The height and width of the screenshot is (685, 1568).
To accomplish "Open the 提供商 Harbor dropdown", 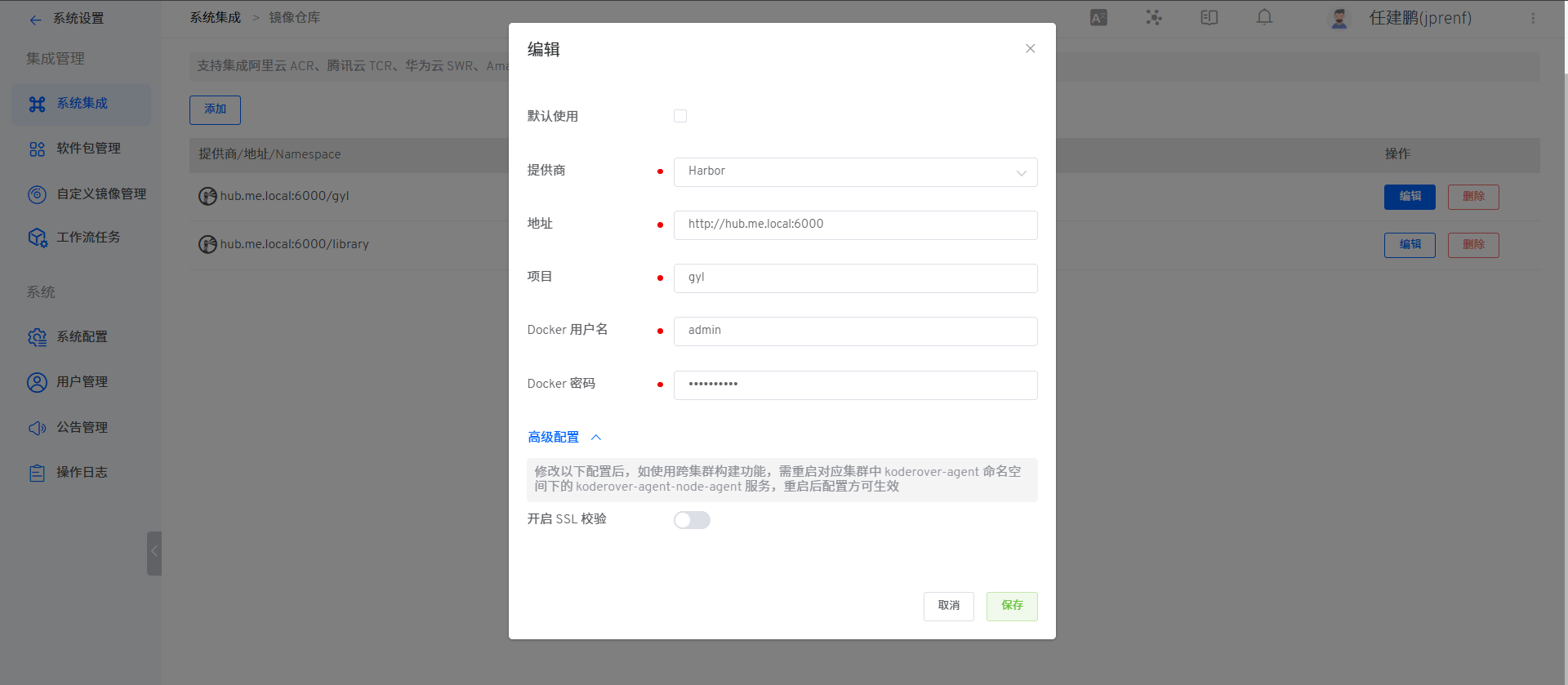I will (855, 172).
